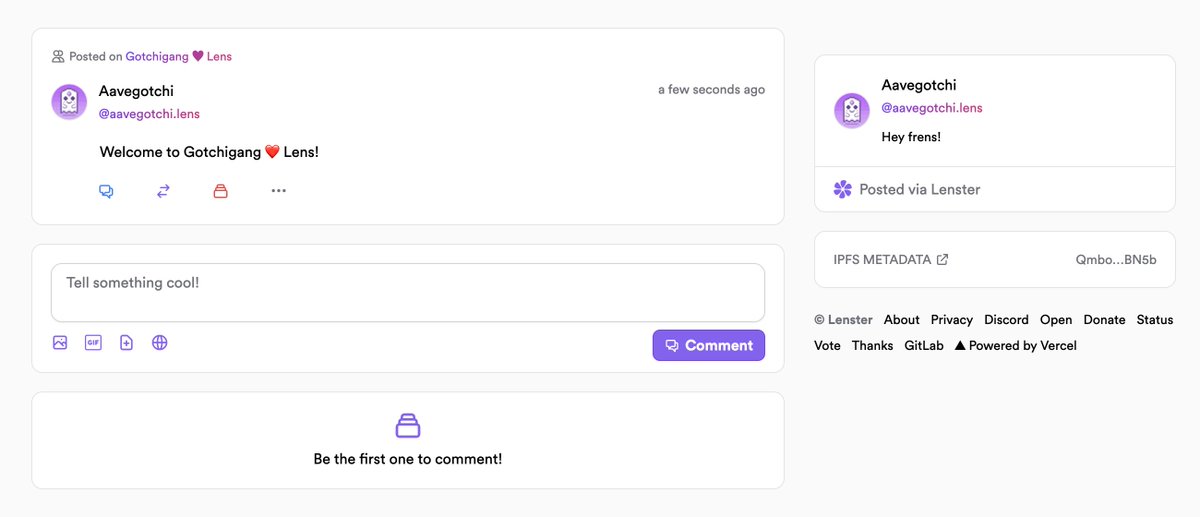Open the Status footer link
The height and width of the screenshot is (517, 1200).
pyautogui.click(x=1155, y=320)
